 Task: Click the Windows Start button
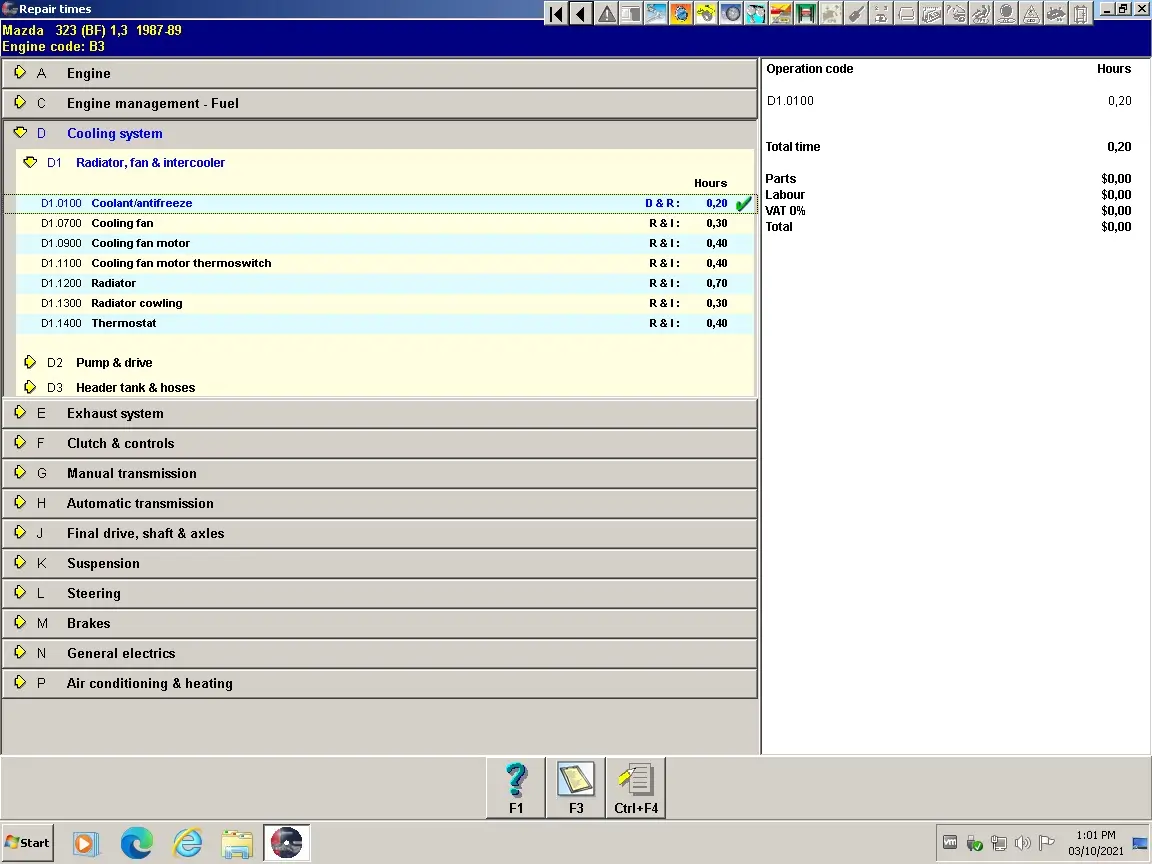[x=27, y=843]
